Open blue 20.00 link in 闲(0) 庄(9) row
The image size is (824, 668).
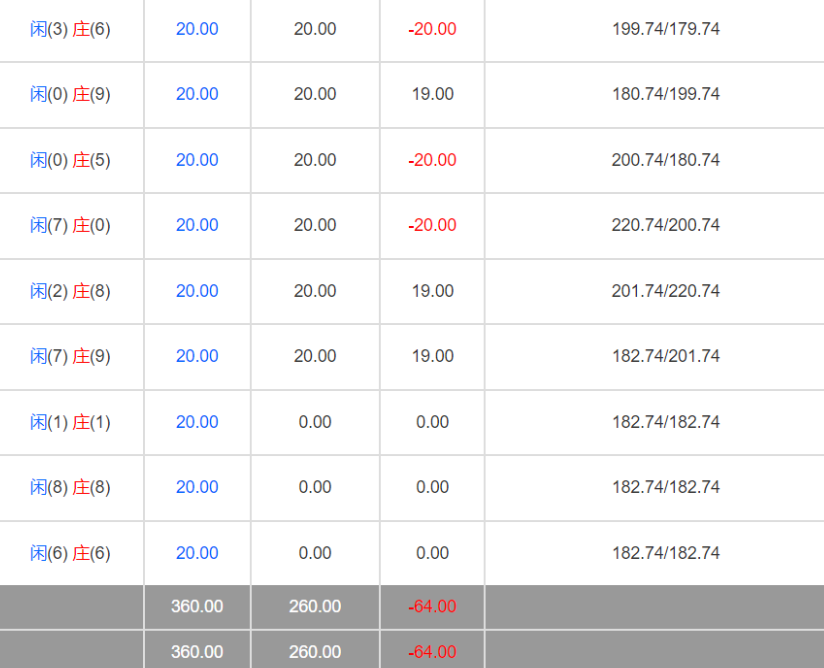197,94
